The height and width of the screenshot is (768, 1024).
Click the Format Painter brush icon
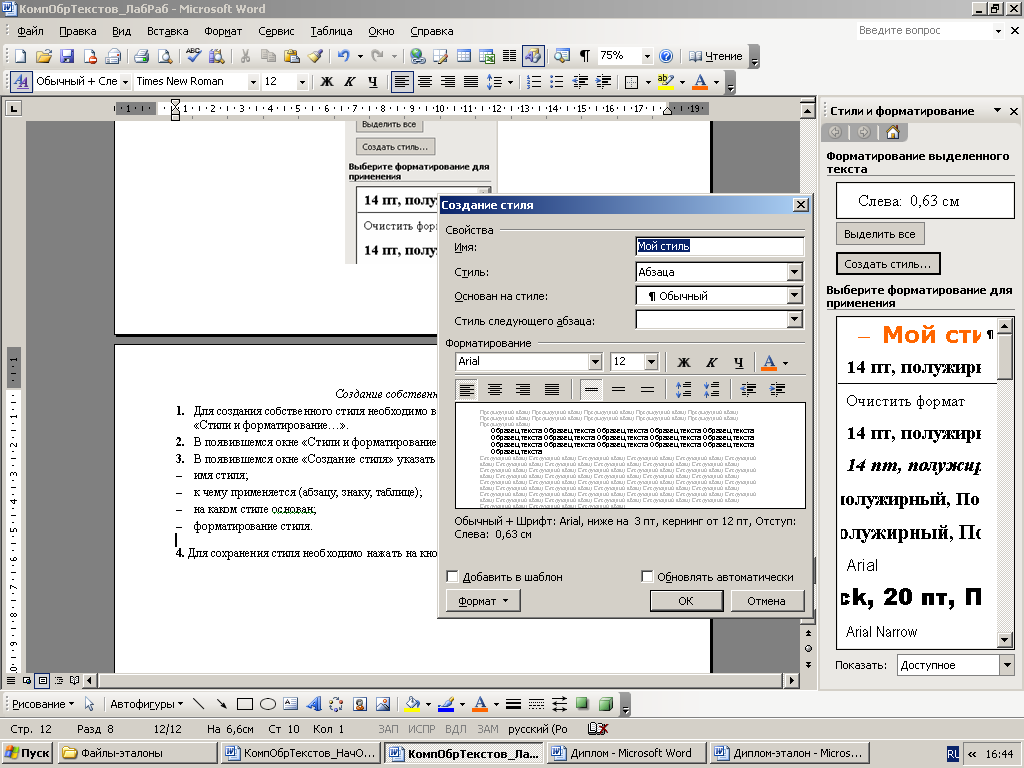pos(315,57)
